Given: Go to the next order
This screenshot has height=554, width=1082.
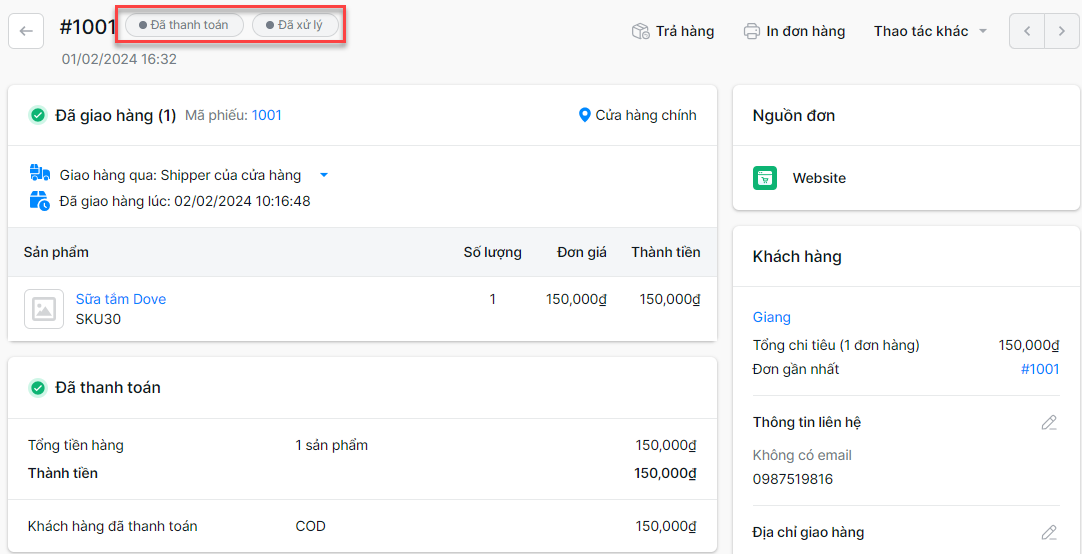Looking at the screenshot, I should (x=1061, y=31).
